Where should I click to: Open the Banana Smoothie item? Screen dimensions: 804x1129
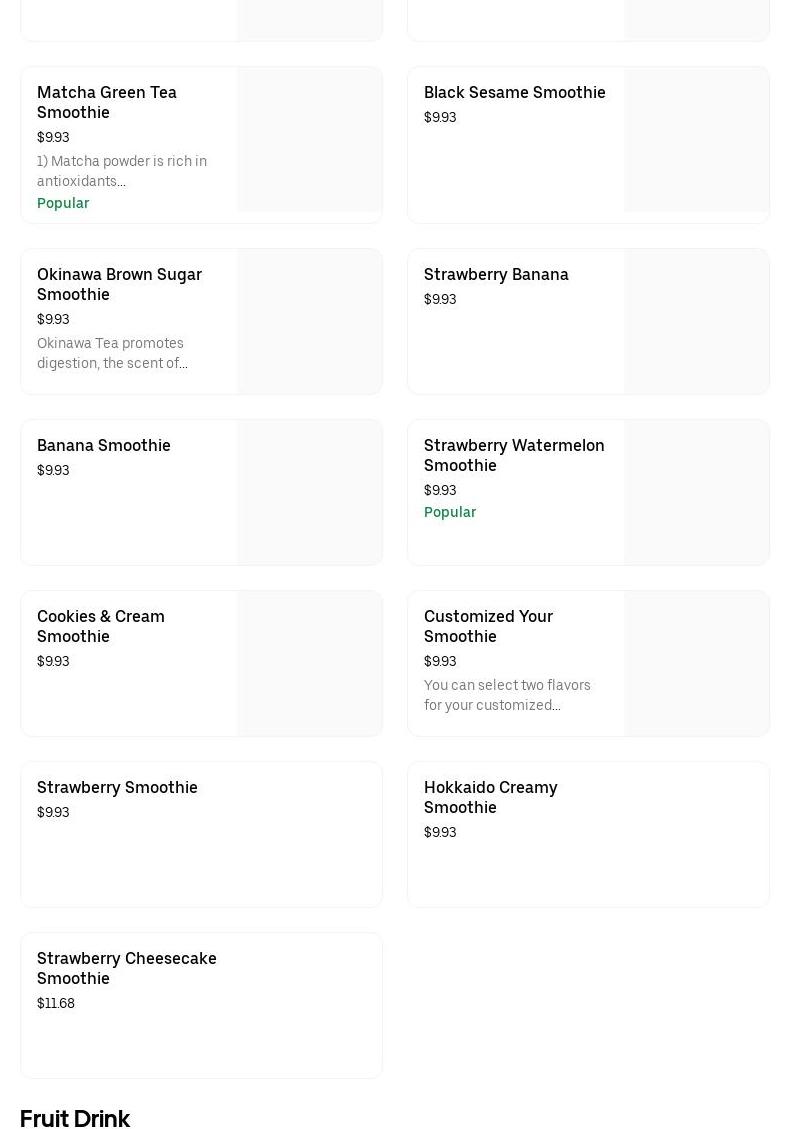(x=104, y=445)
